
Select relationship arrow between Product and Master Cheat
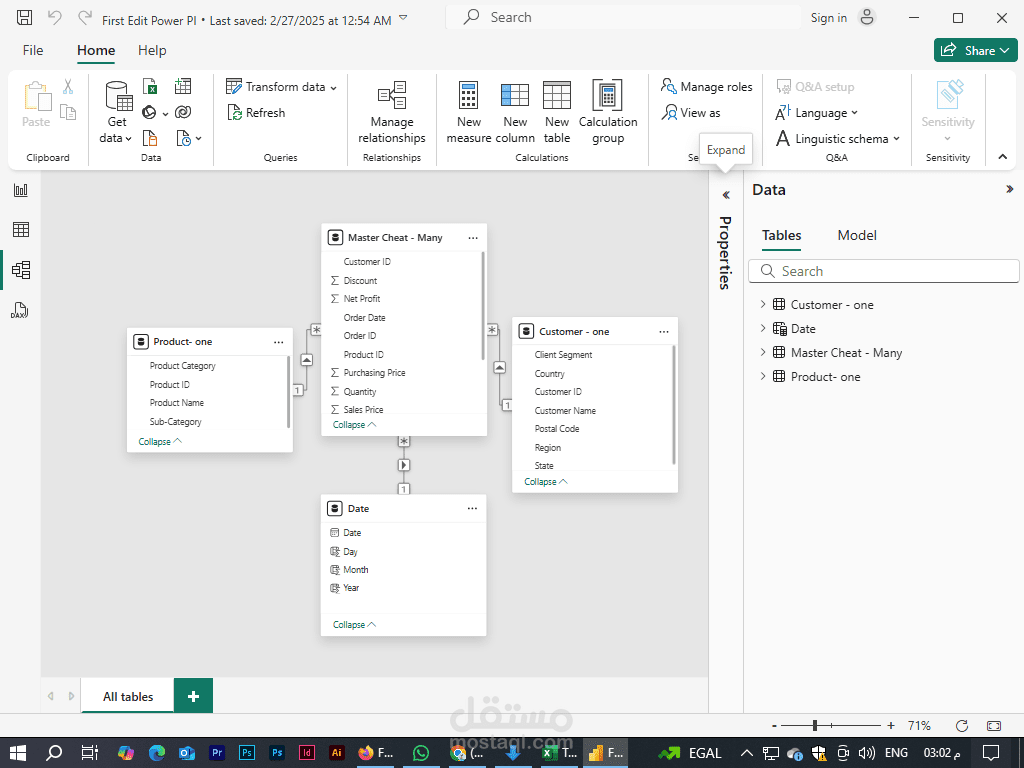[x=306, y=360]
